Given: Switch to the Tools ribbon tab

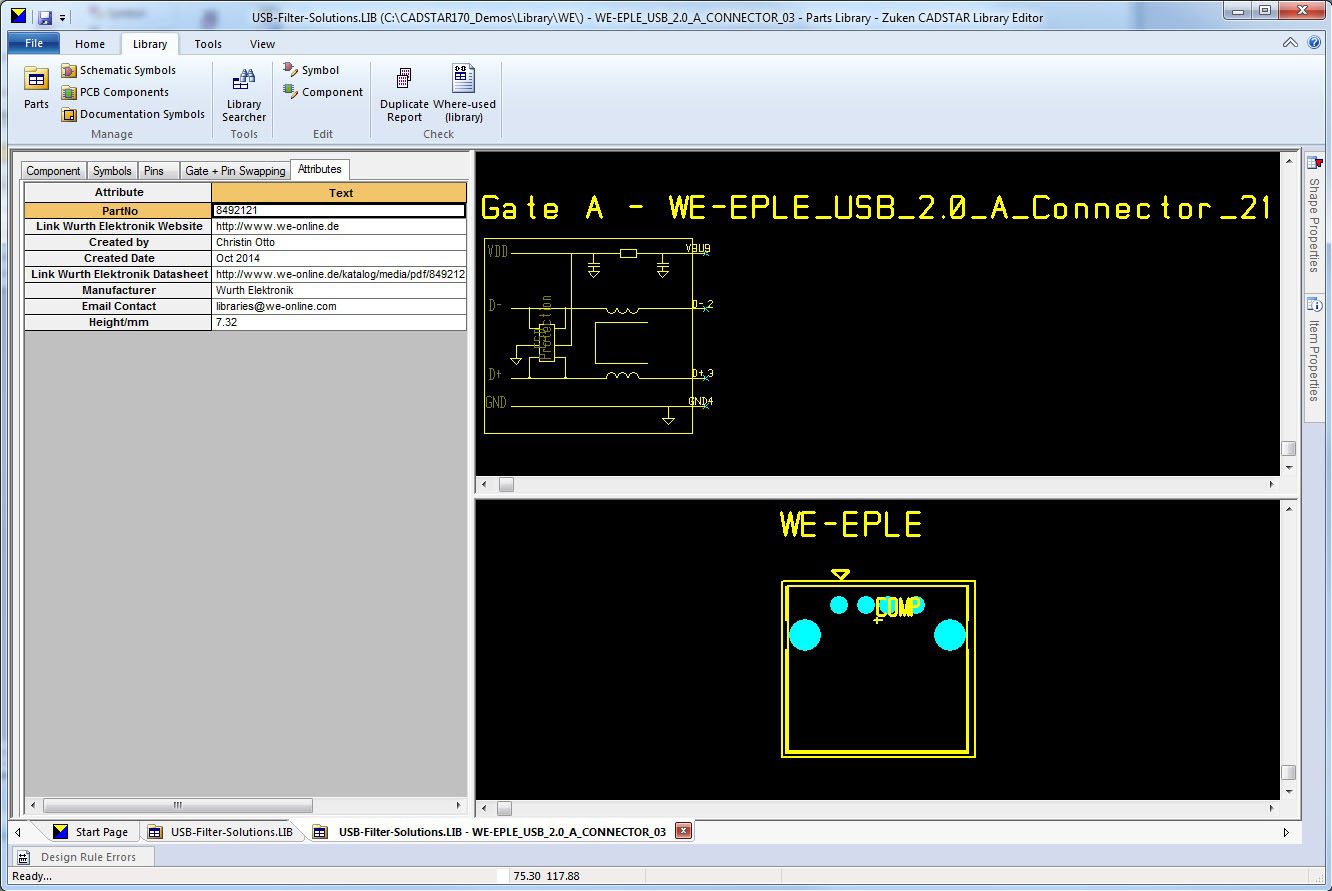Looking at the screenshot, I should [208, 44].
